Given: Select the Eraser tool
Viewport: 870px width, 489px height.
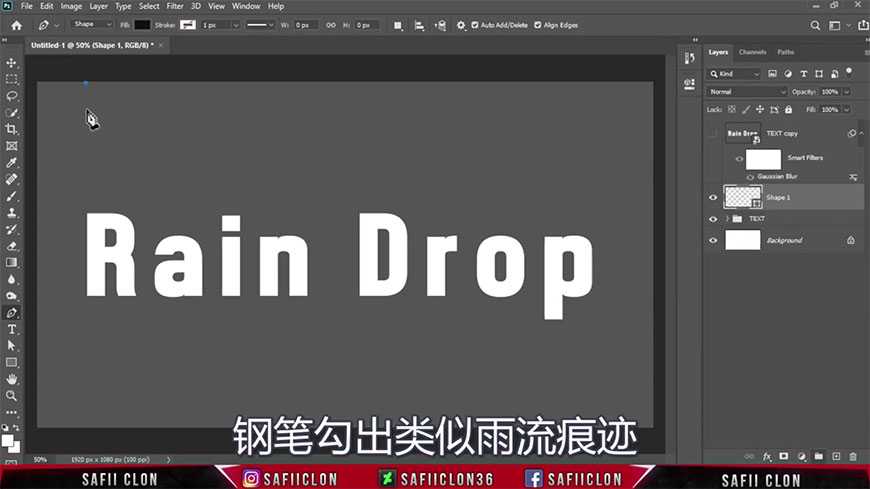Looking at the screenshot, I should pos(11,246).
